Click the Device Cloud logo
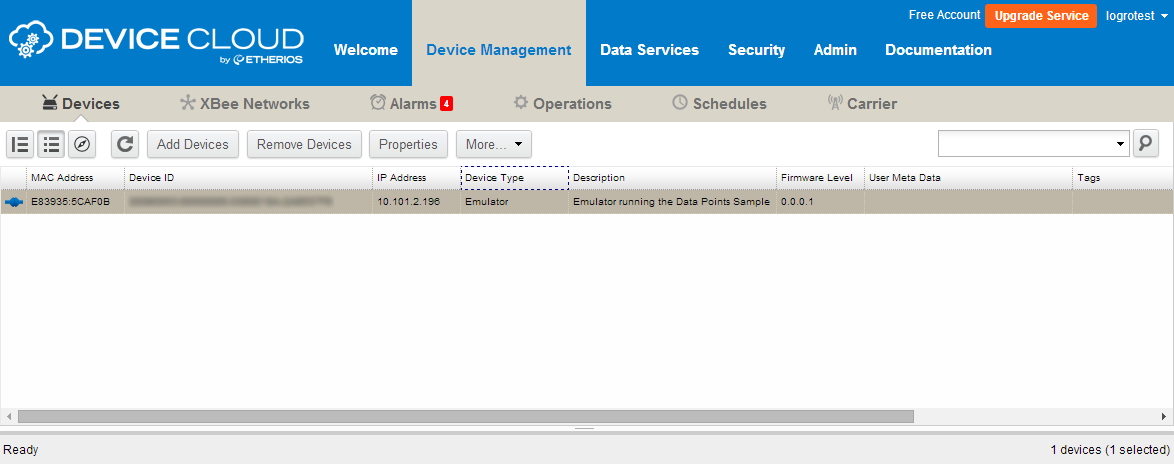The height and width of the screenshot is (464, 1174). (156, 43)
